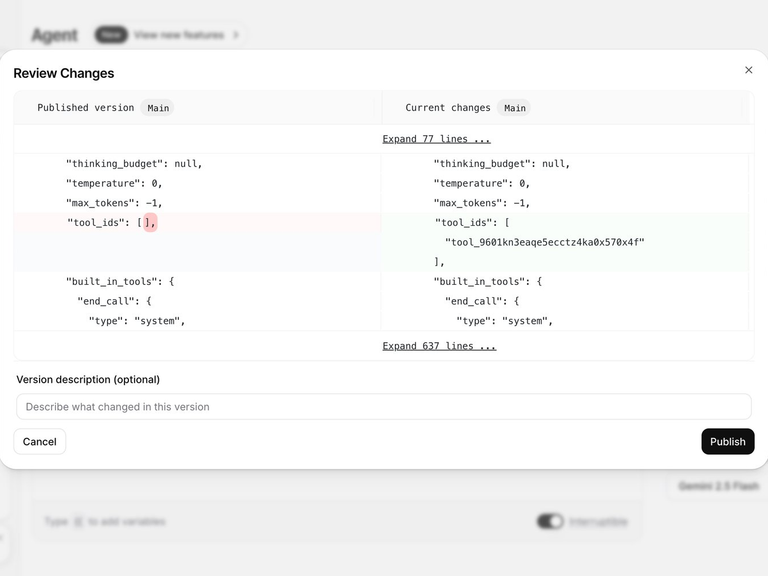Click "temperature": 0 in current changes
Viewport: 768px width, 576px height.
(481, 183)
